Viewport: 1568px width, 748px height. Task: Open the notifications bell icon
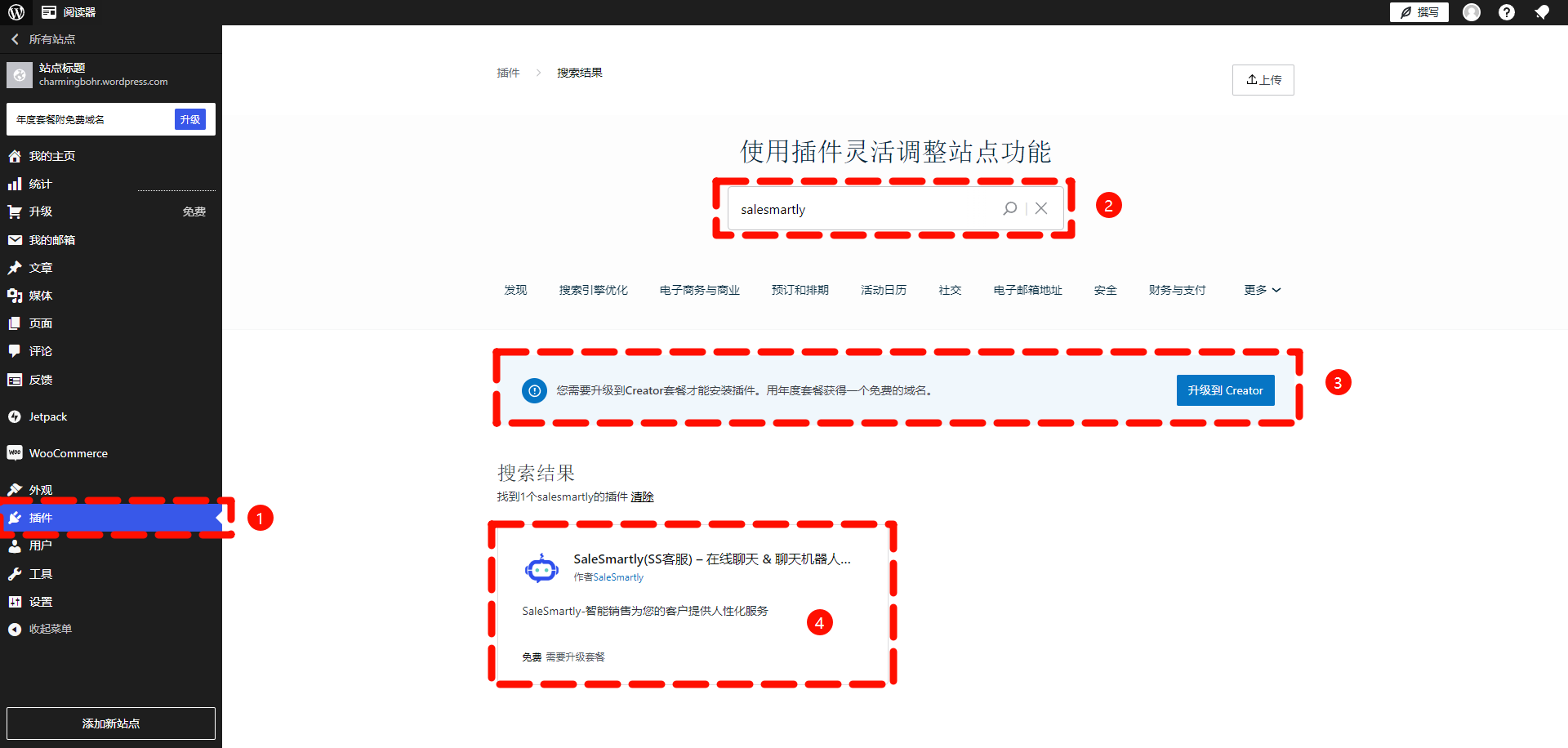pos(1542,12)
